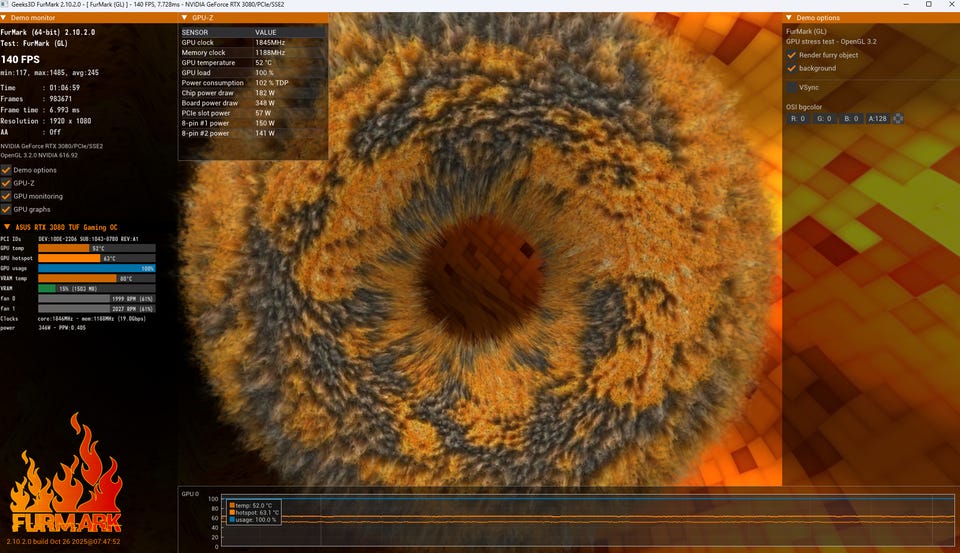Click the GPU stress test - OpenGL 3.2 text
This screenshot has height=553, width=960.
coord(831,42)
